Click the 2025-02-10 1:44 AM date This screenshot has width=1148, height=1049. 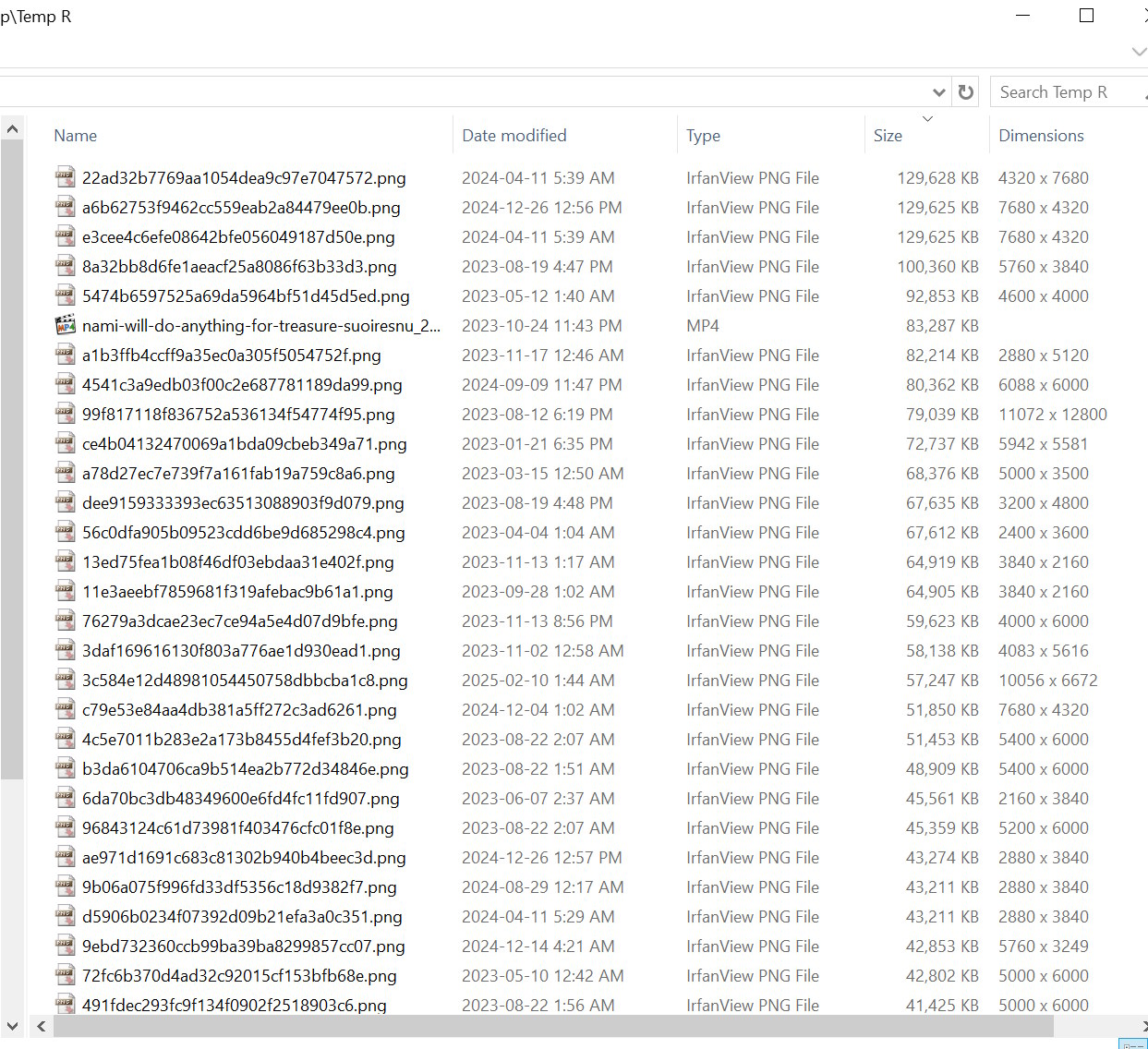click(x=538, y=681)
